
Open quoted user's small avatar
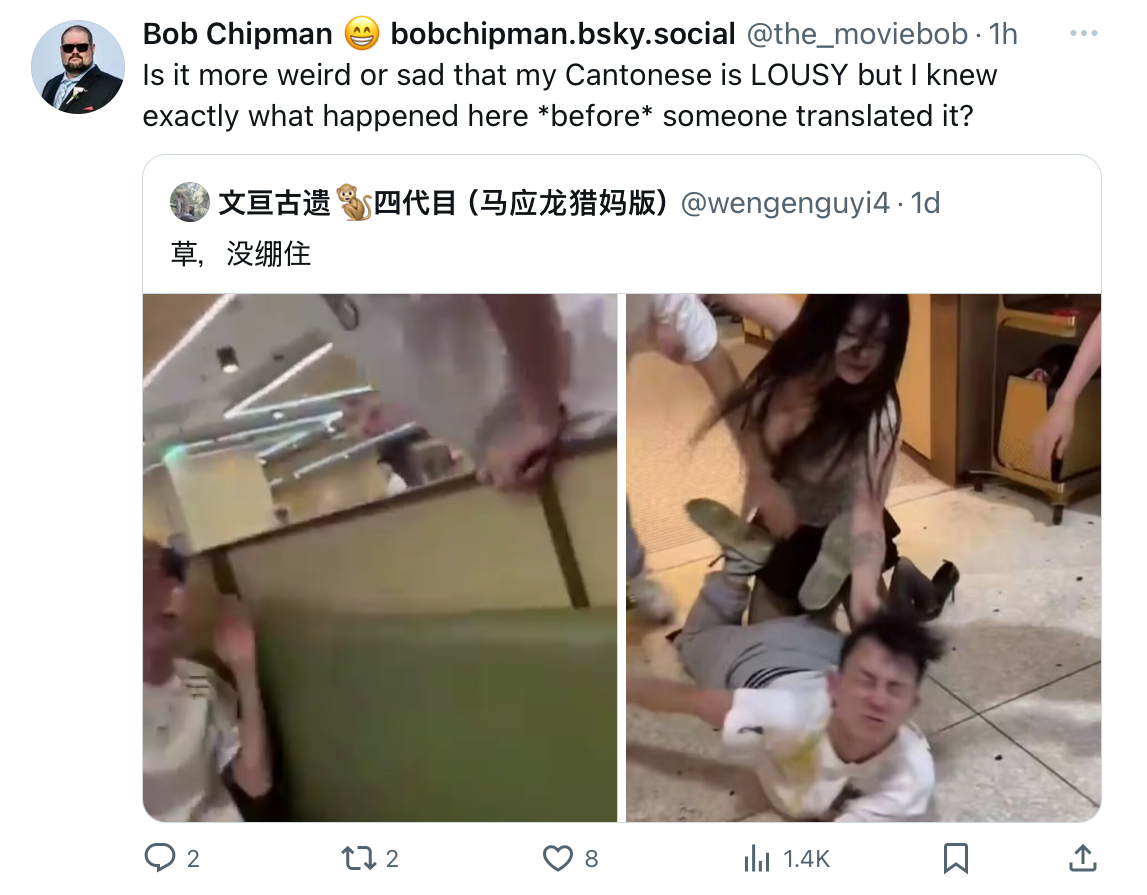coord(189,203)
